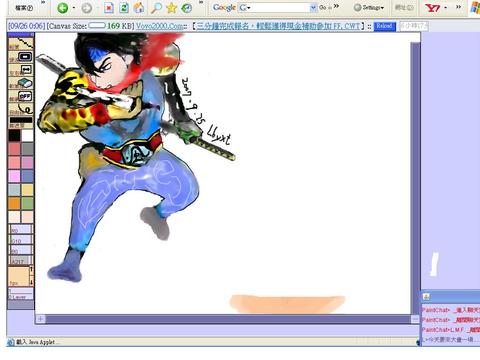Click the blue Reload button
This screenshot has width=480, height=360.
pyautogui.click(x=384, y=26)
